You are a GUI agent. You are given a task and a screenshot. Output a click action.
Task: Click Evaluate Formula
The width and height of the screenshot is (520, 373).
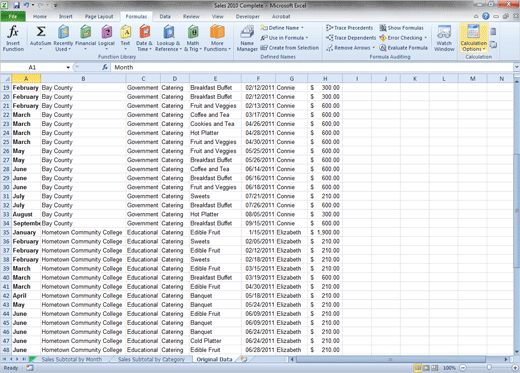pos(403,48)
